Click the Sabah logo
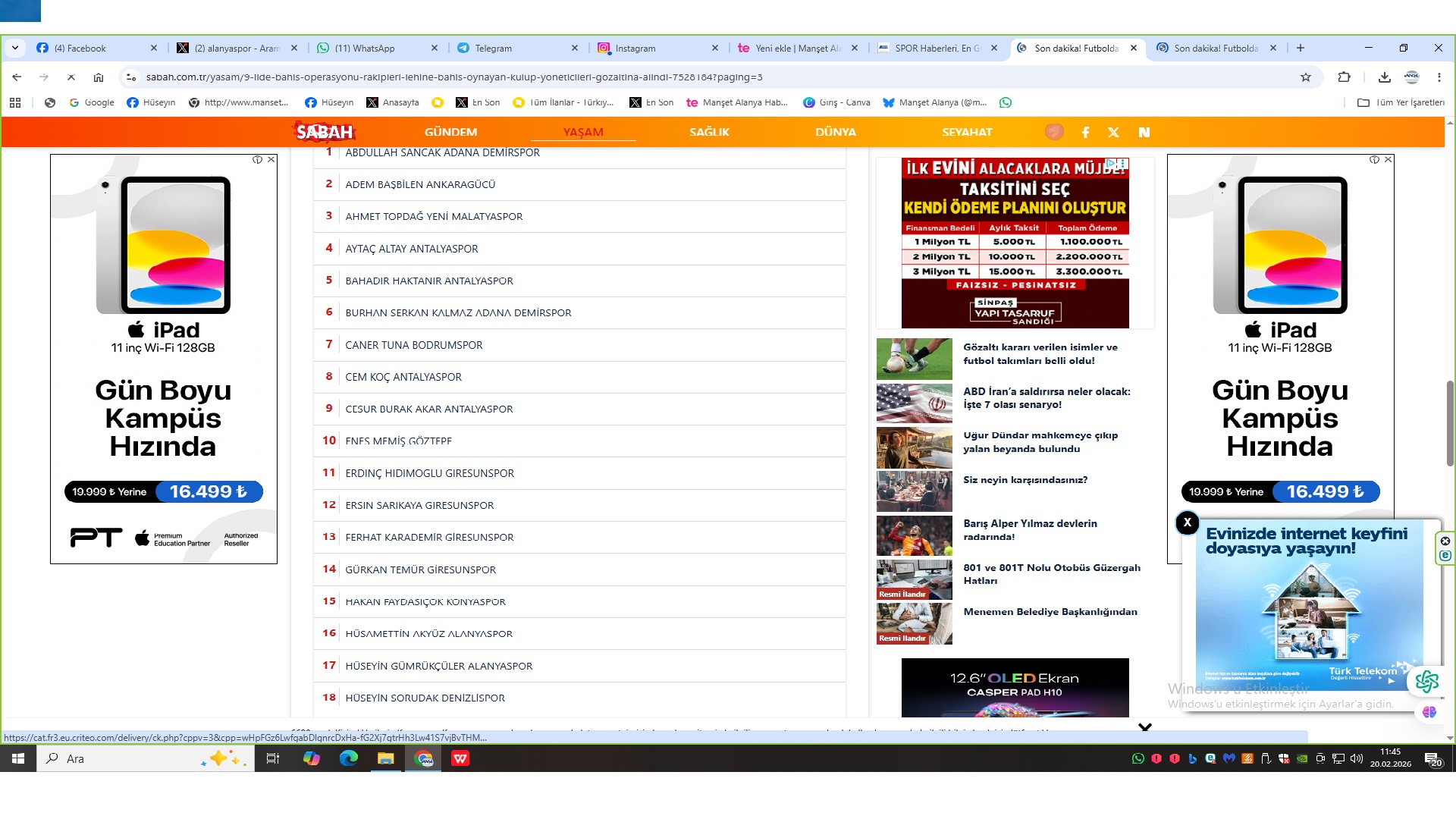Viewport: 1456px width, 819px height. (325, 132)
